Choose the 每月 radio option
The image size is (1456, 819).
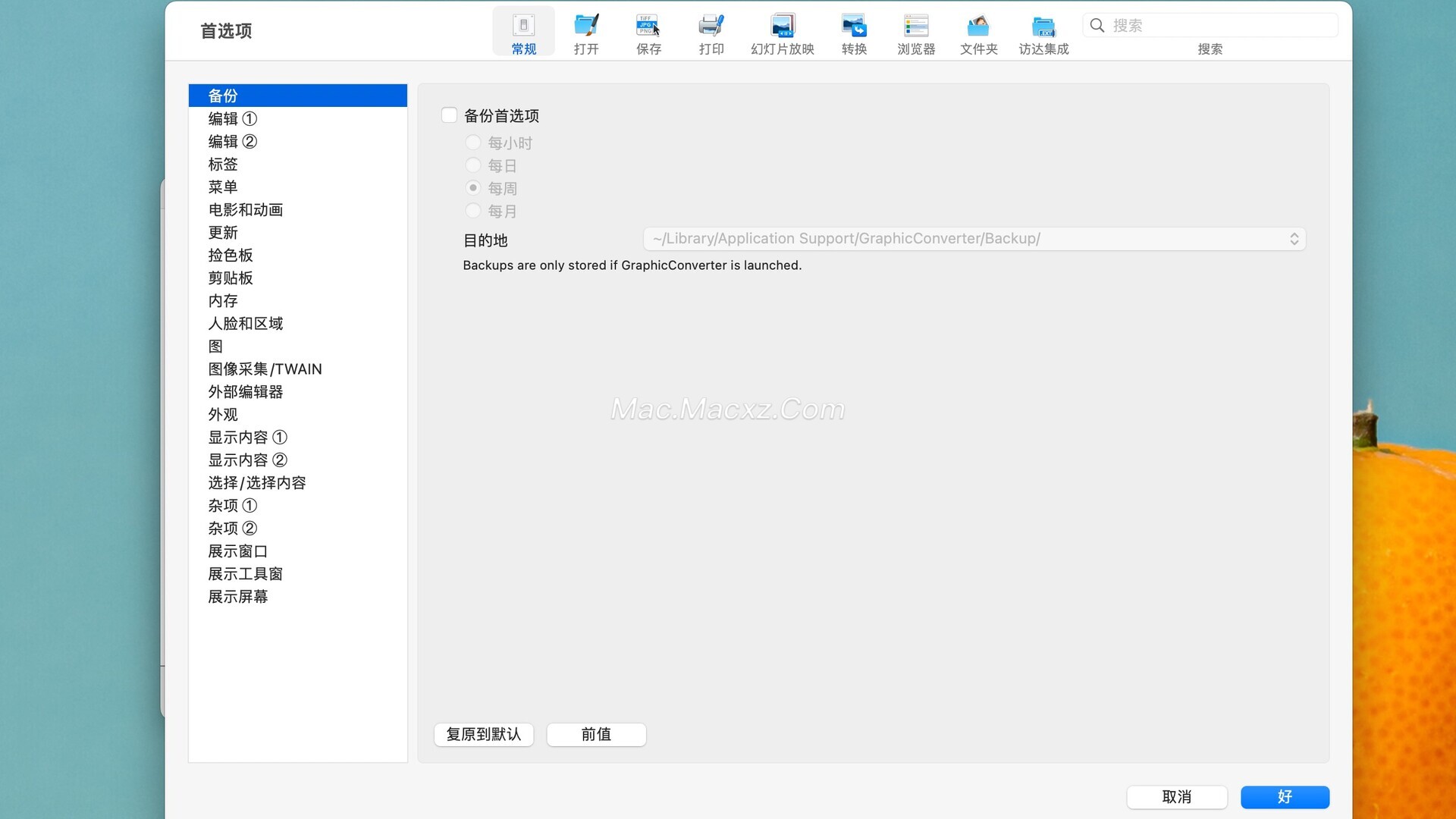(x=473, y=211)
